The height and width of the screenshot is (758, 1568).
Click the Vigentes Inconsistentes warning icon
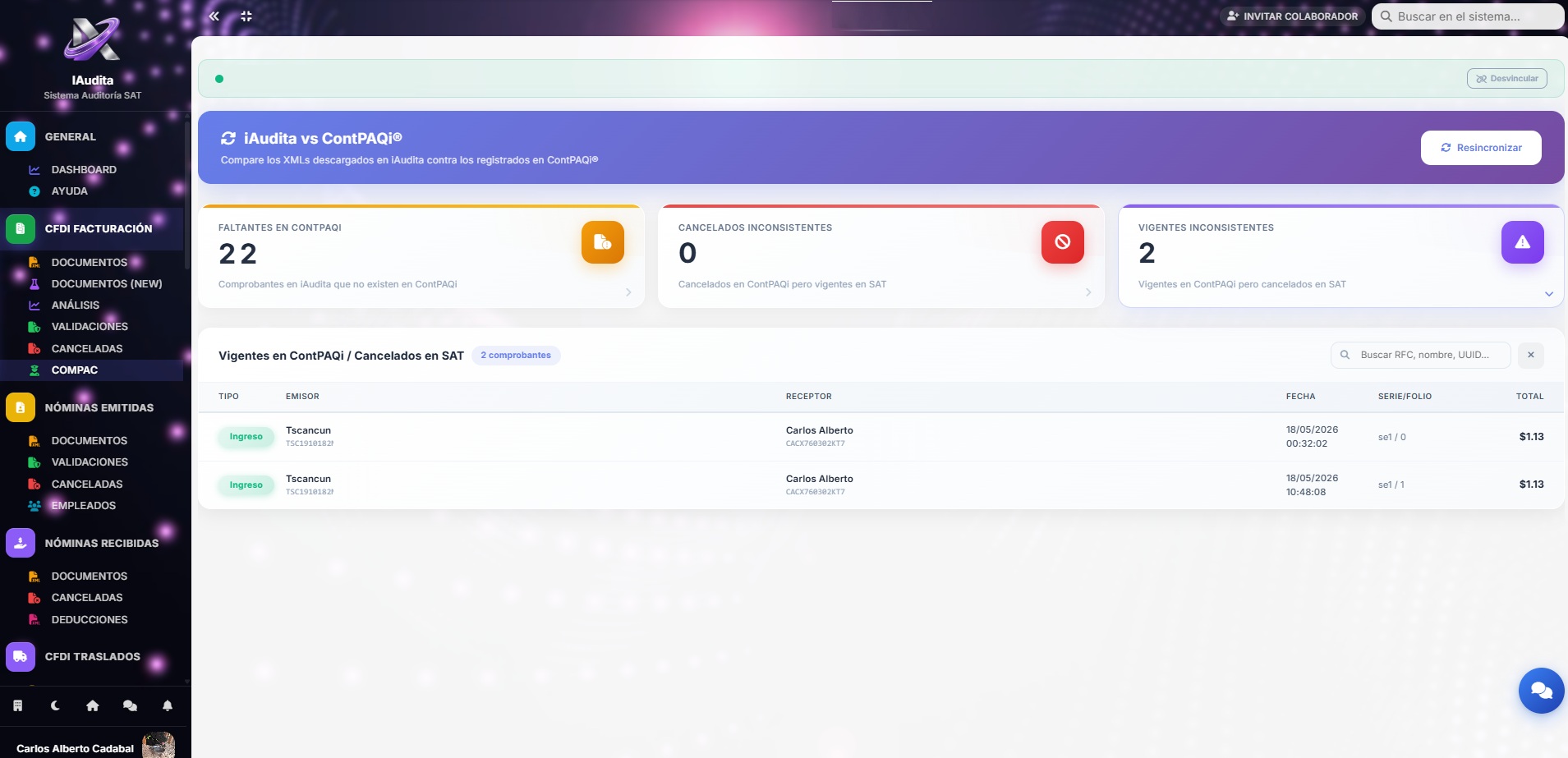tap(1523, 242)
